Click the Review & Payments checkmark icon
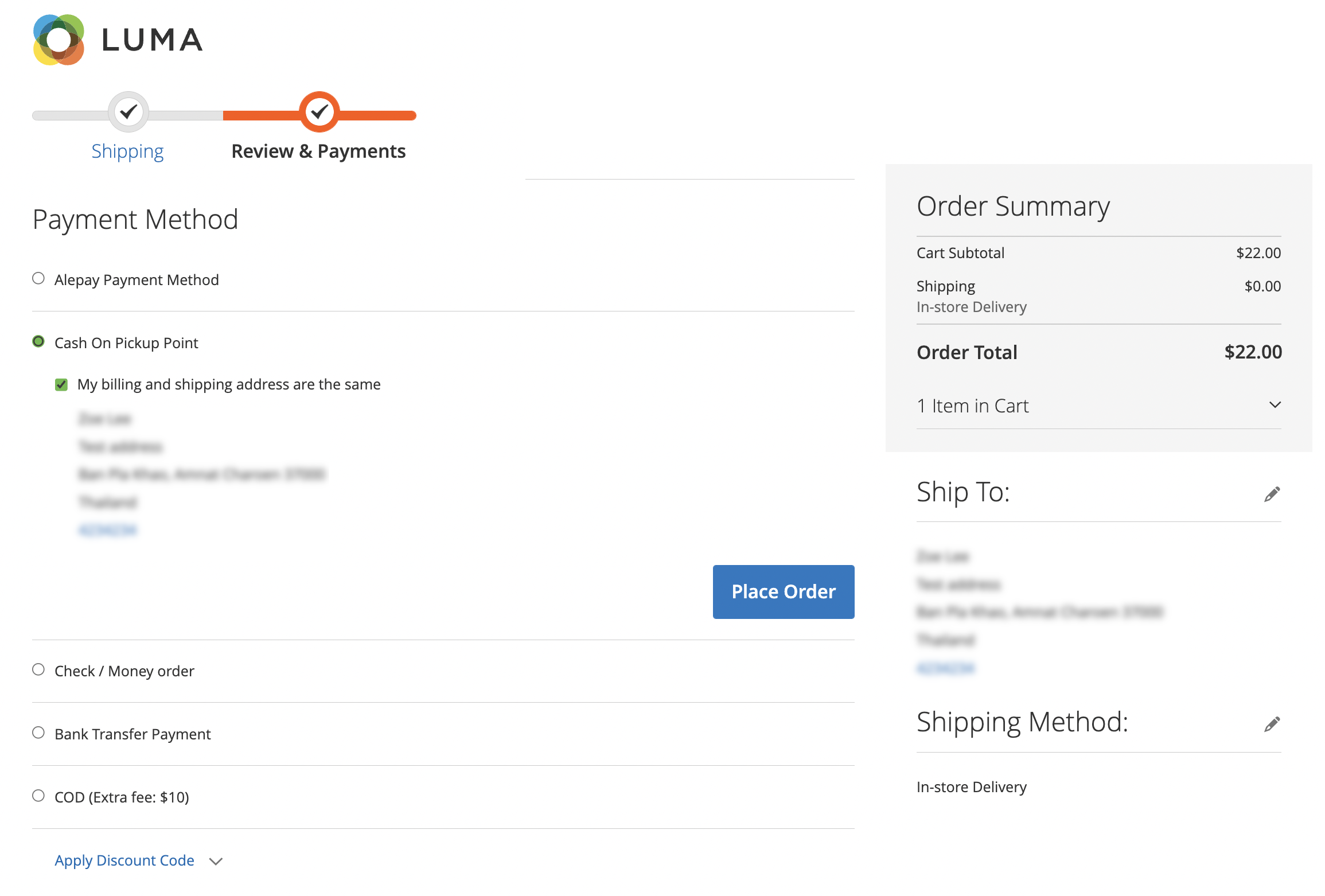The height and width of the screenshot is (896, 1325). tap(319, 113)
